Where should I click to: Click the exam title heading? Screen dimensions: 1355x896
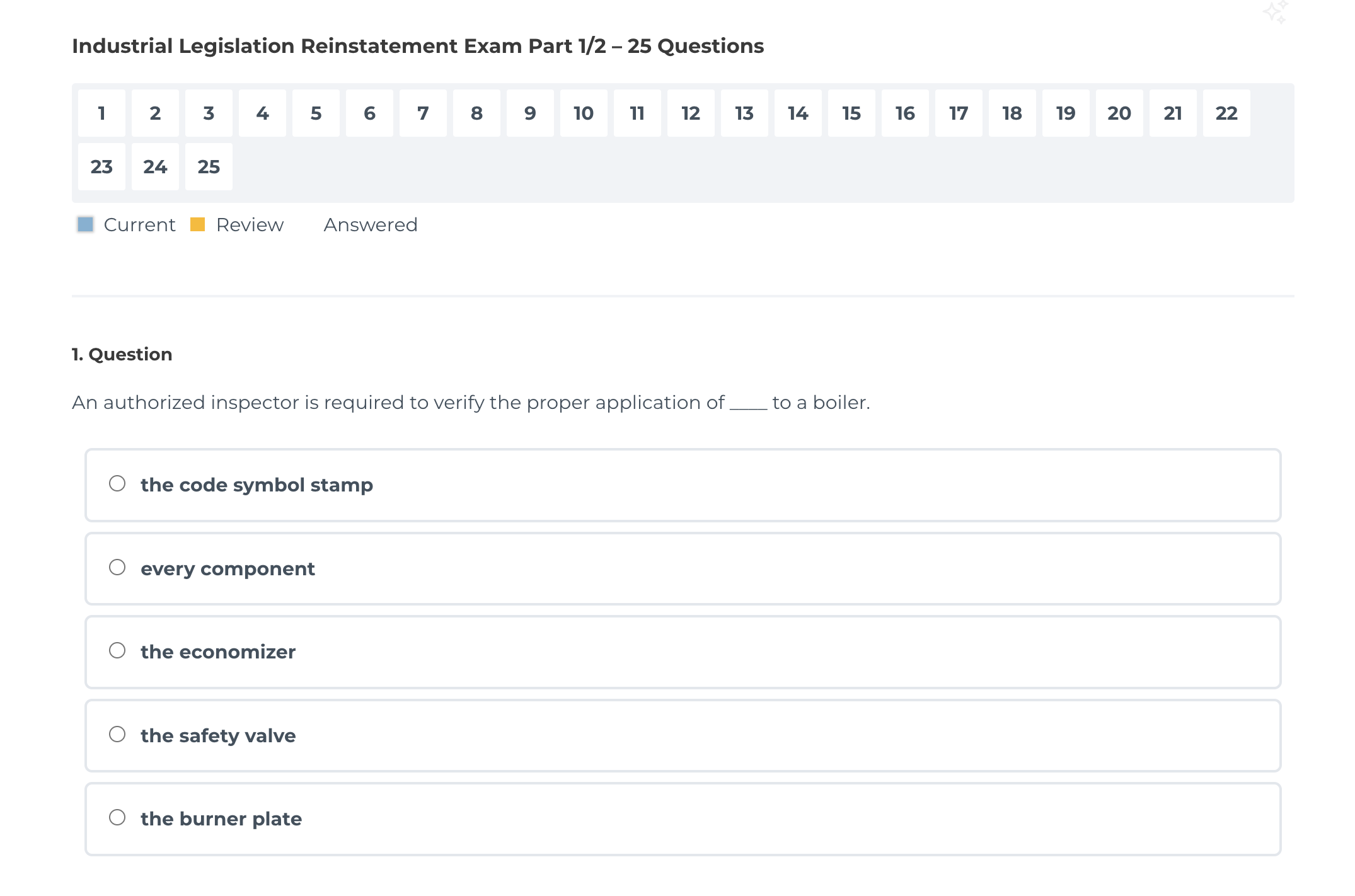417,46
